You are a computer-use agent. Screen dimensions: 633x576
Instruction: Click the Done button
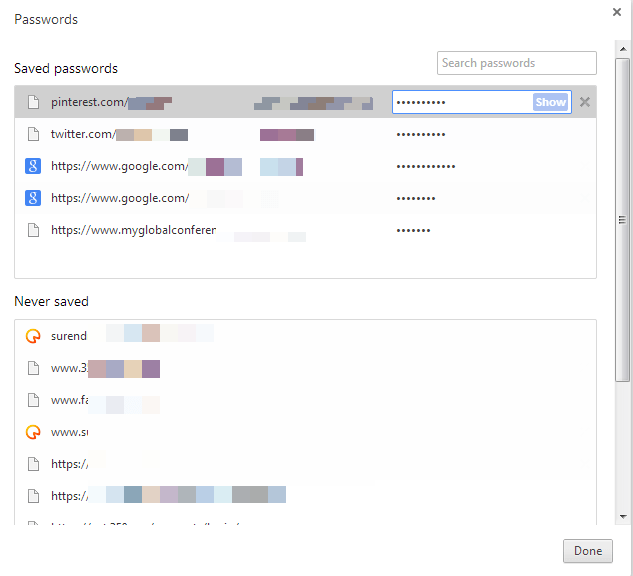[x=587, y=551]
